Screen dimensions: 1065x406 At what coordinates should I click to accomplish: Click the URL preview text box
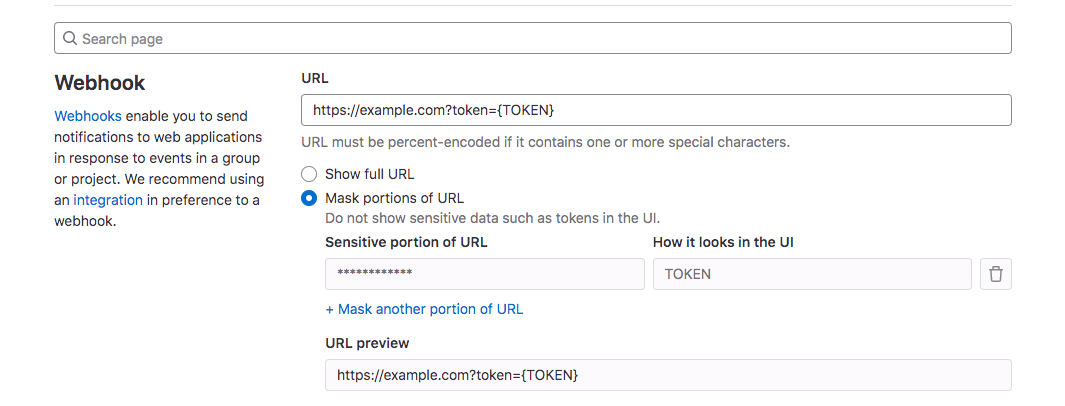[x=667, y=375]
